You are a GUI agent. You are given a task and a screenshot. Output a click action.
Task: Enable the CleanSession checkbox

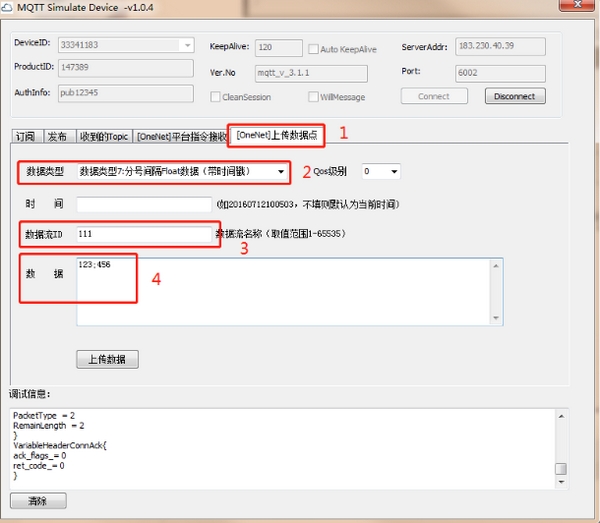[x=215, y=97]
